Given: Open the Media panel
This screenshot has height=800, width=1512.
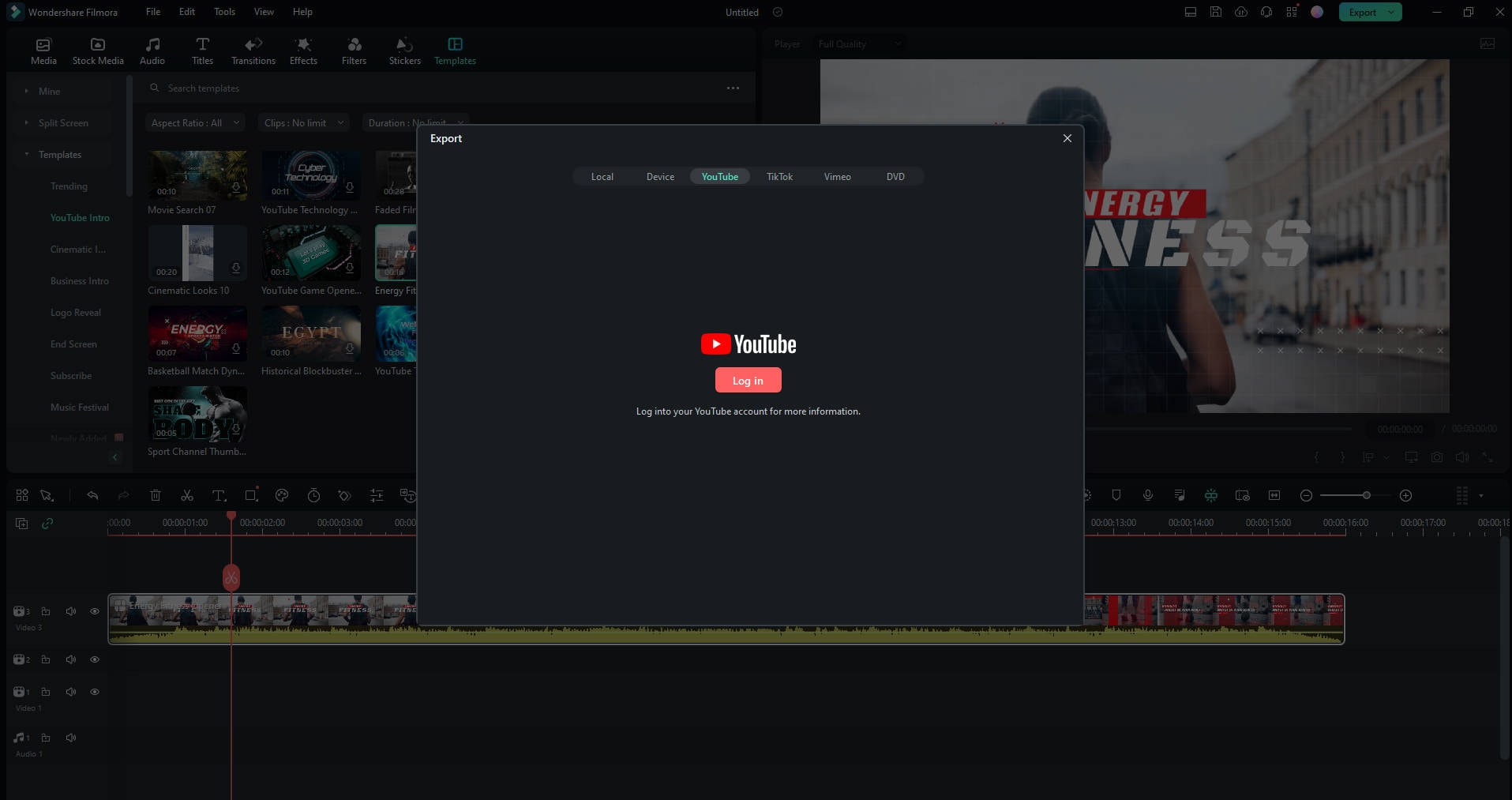Looking at the screenshot, I should pos(43,51).
